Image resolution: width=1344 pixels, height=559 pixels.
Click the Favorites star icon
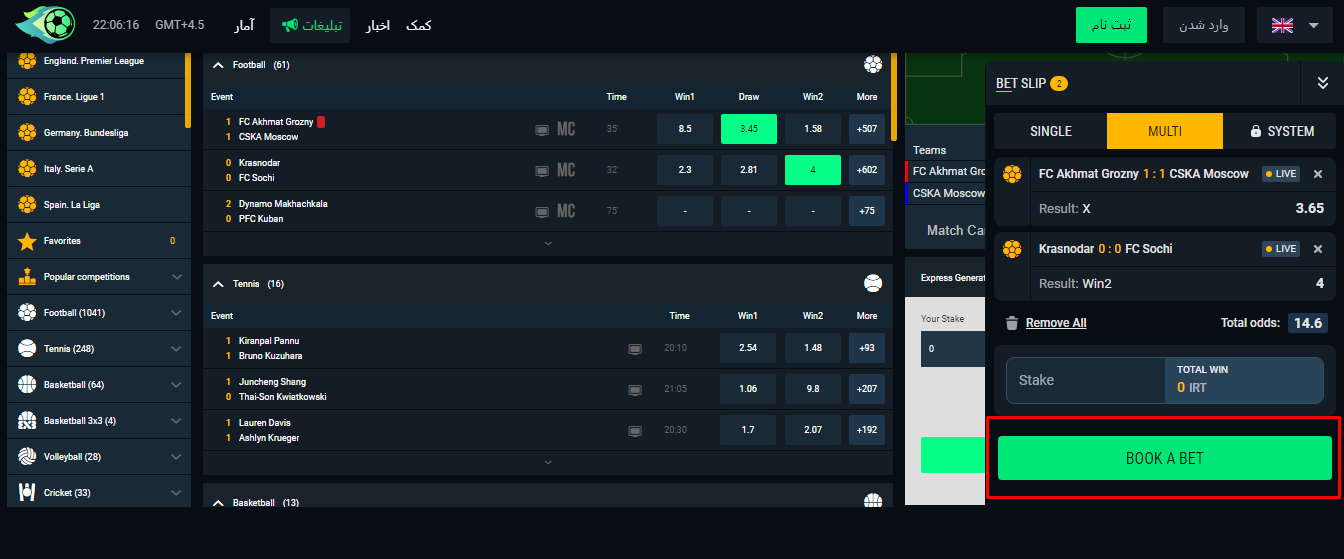27,241
